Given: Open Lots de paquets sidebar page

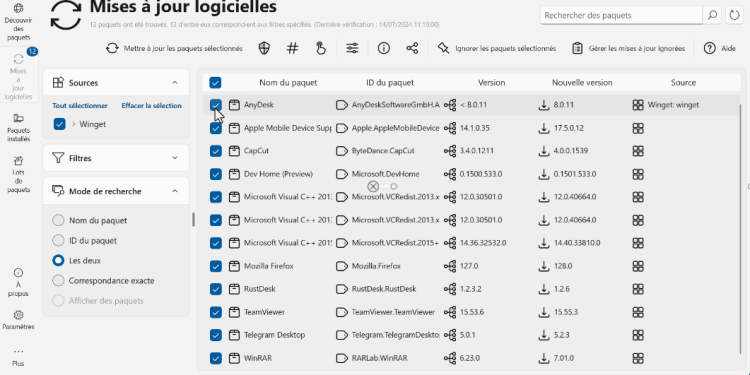Looking at the screenshot, I should tap(19, 174).
